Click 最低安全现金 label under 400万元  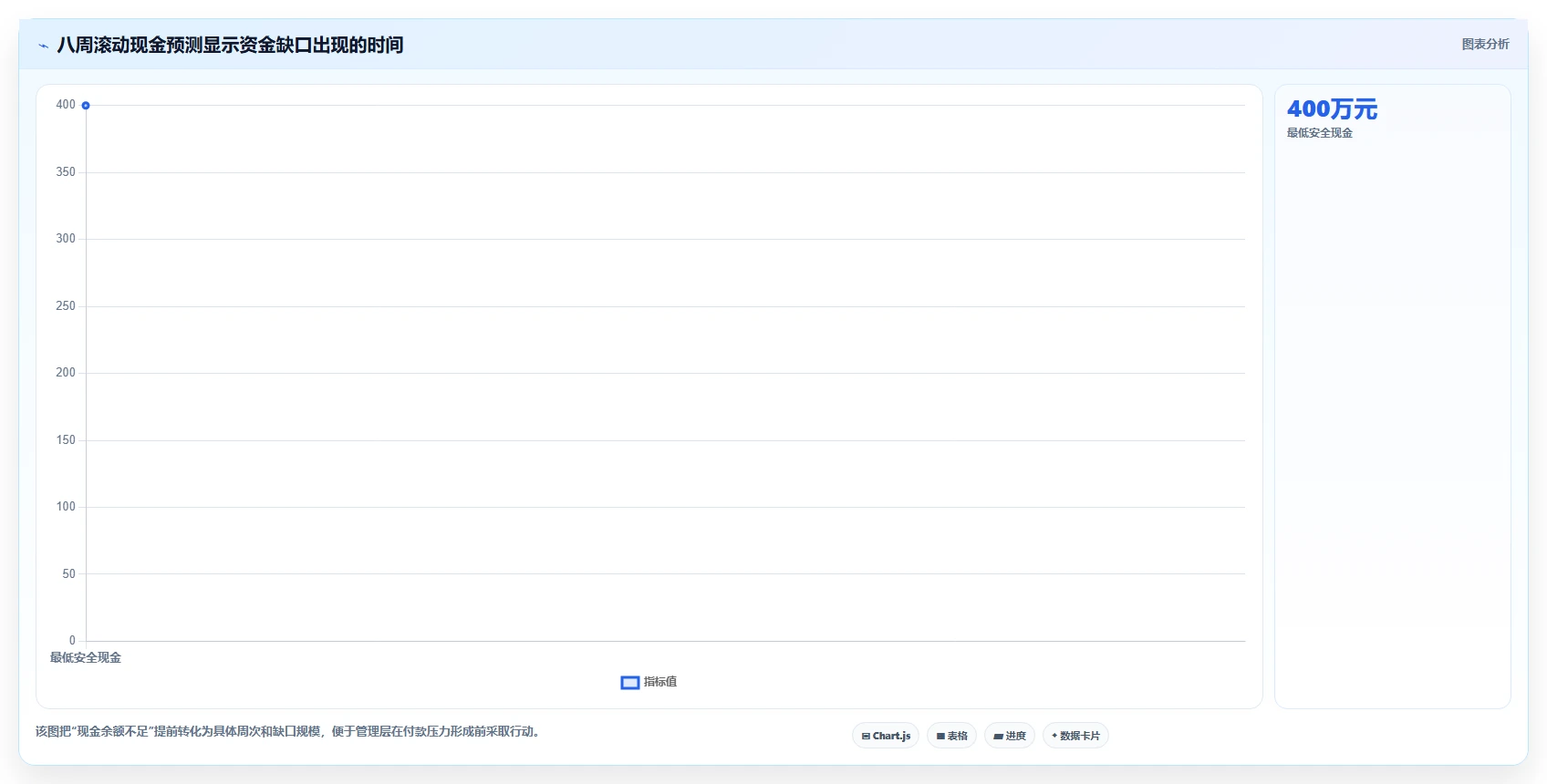(1320, 133)
